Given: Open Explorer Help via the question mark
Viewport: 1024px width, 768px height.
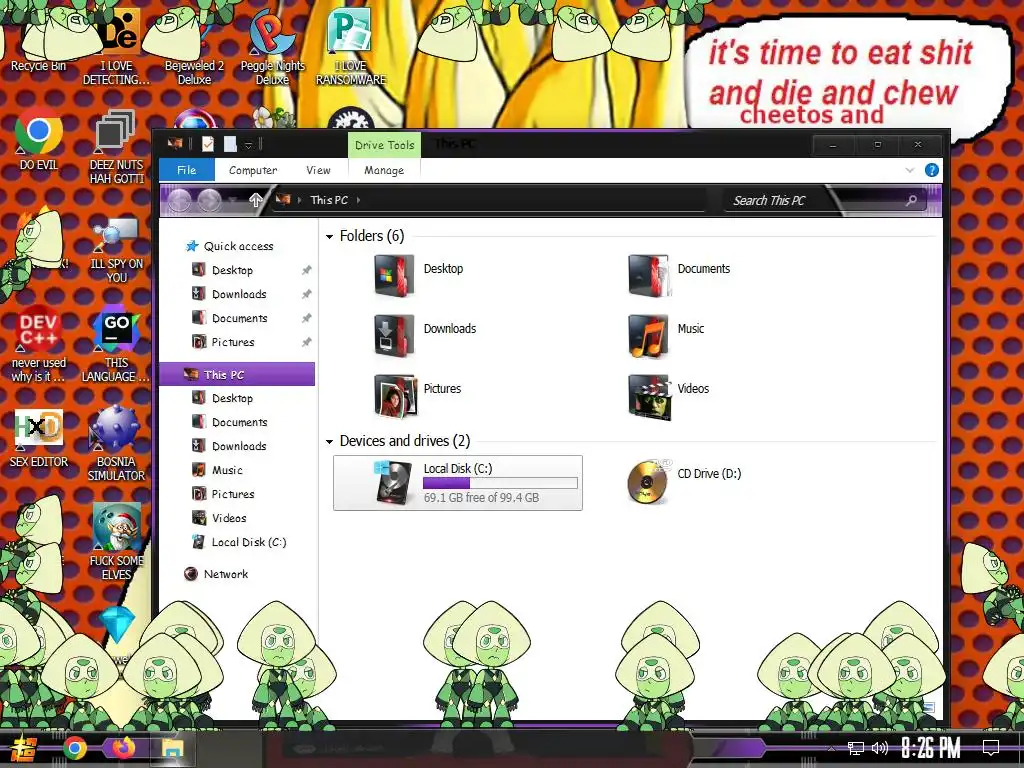Looking at the screenshot, I should point(932,170).
